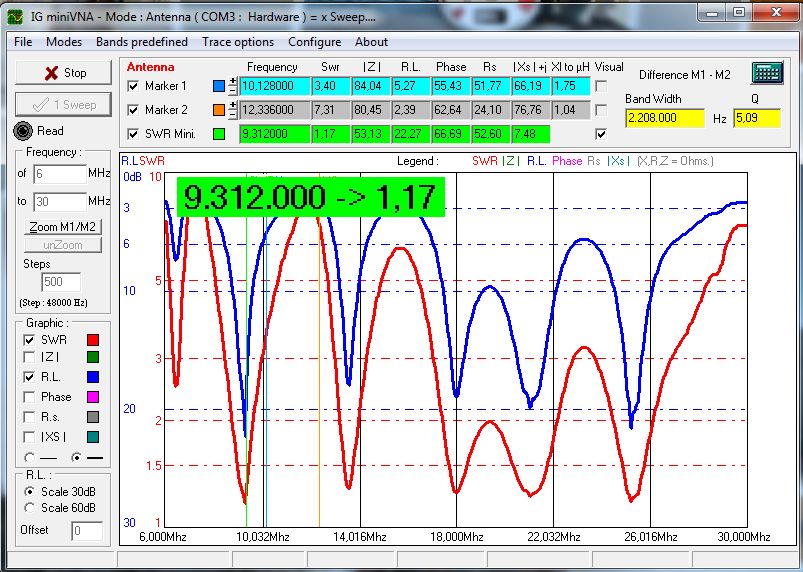
Task: Click the Steps input field
Action: 60,282
